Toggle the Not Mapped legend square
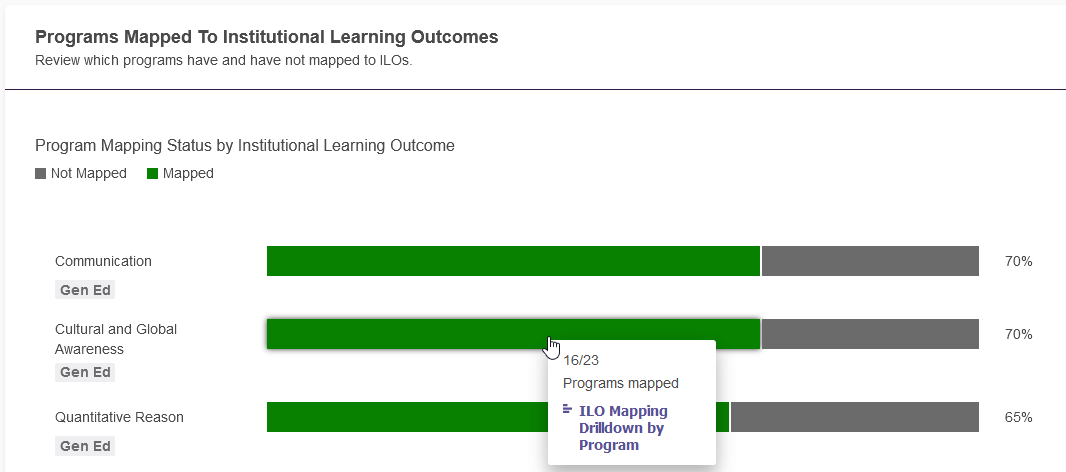The image size is (1066, 472). pos(40,174)
